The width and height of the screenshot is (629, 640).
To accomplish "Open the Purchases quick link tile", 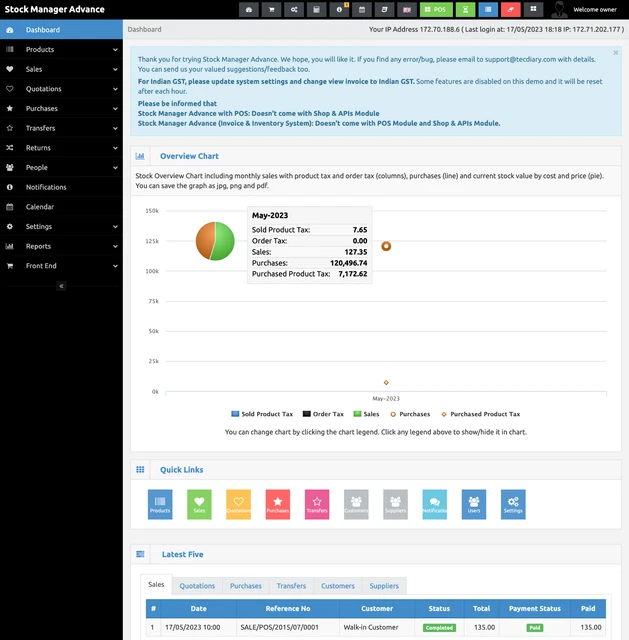I will pyautogui.click(x=278, y=504).
